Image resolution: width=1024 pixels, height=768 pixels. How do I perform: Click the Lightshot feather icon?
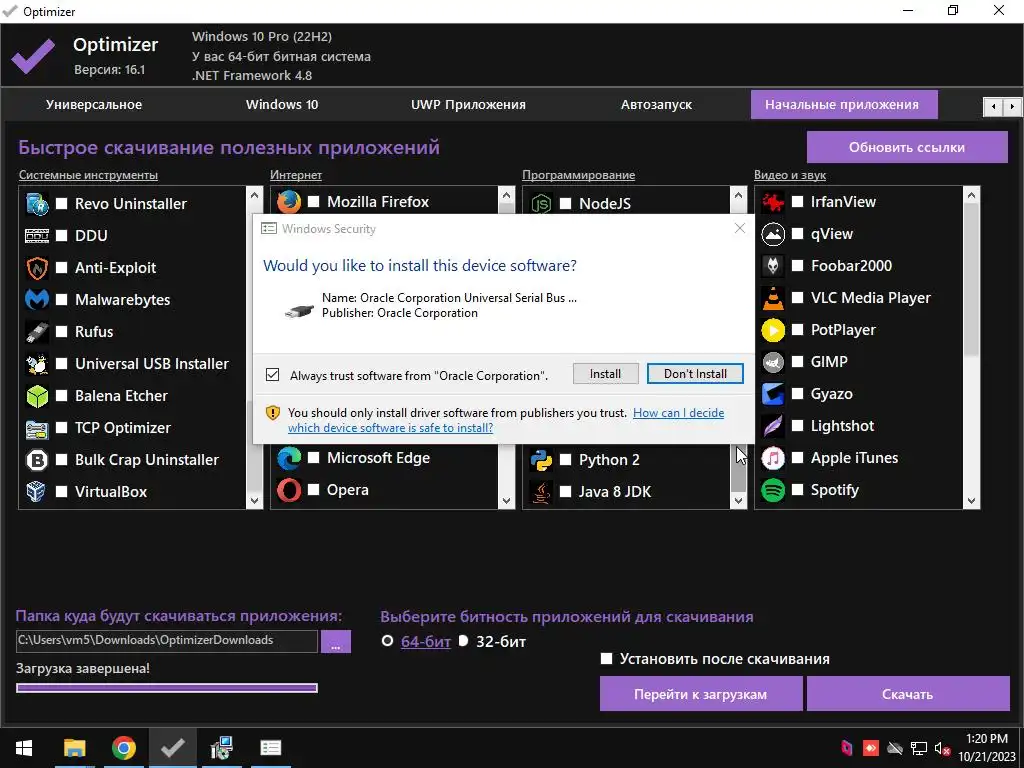(x=773, y=426)
